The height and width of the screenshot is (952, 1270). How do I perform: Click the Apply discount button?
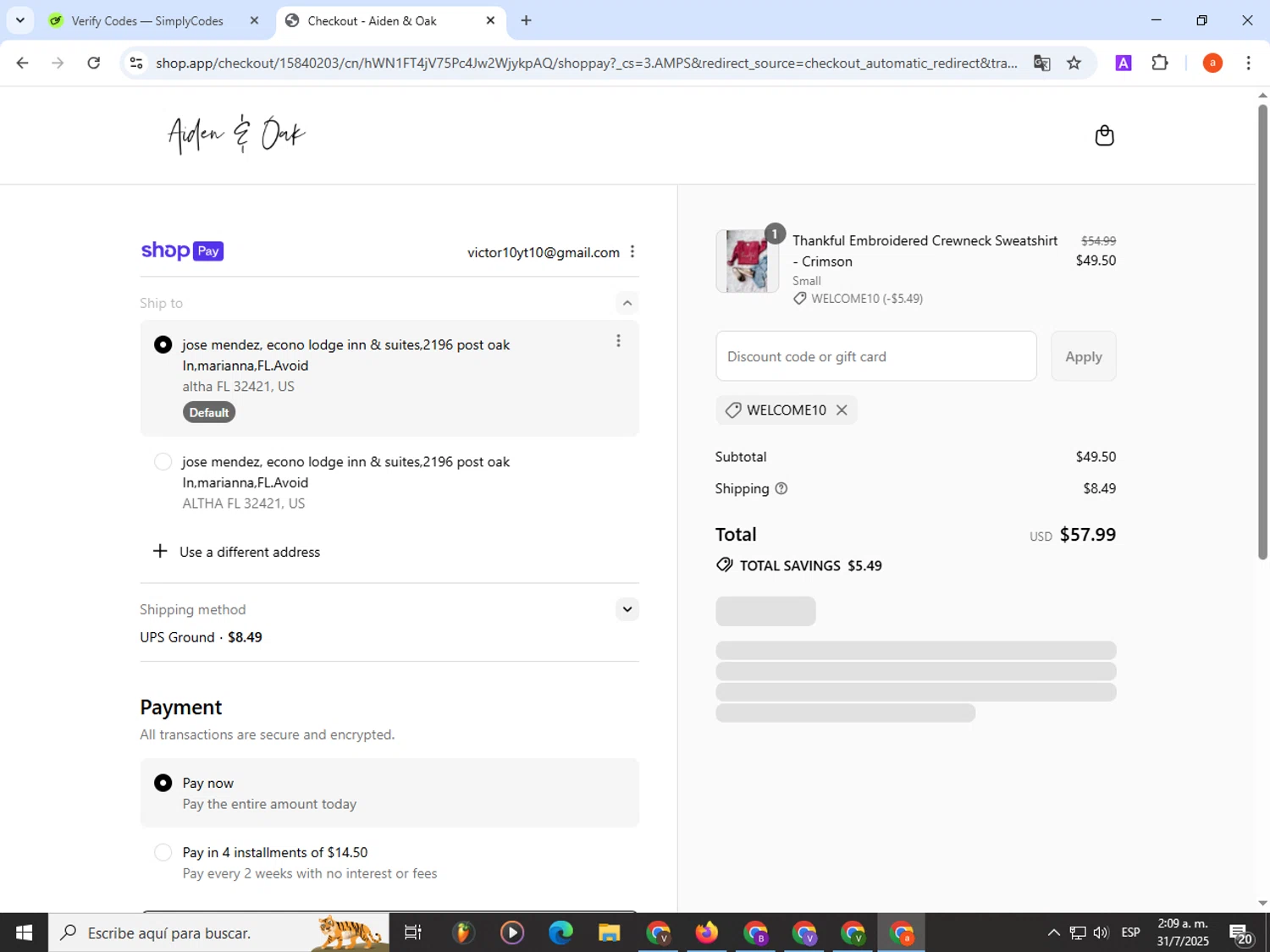pos(1084,356)
